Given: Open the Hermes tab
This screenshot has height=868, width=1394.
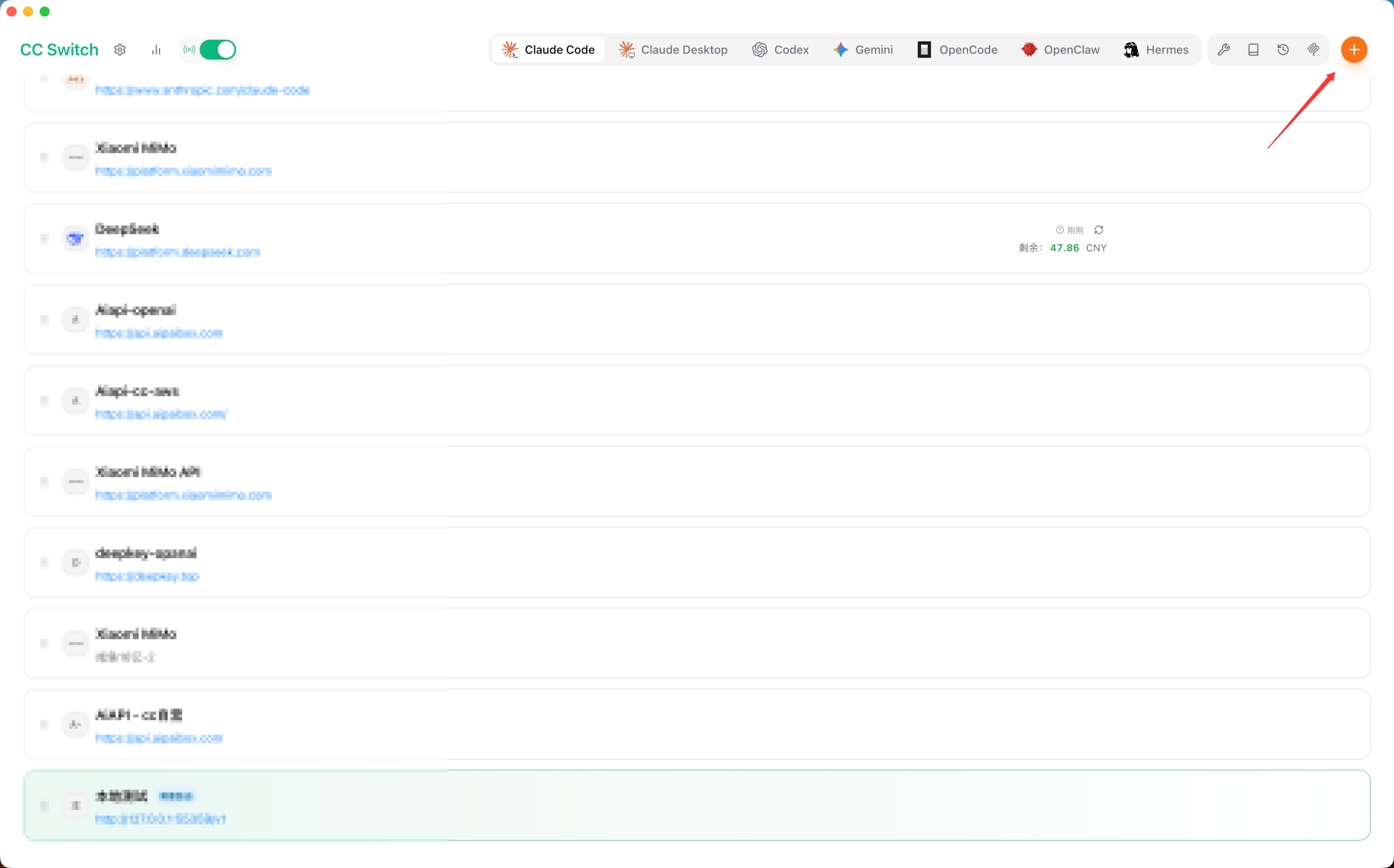Looking at the screenshot, I should click(1156, 50).
